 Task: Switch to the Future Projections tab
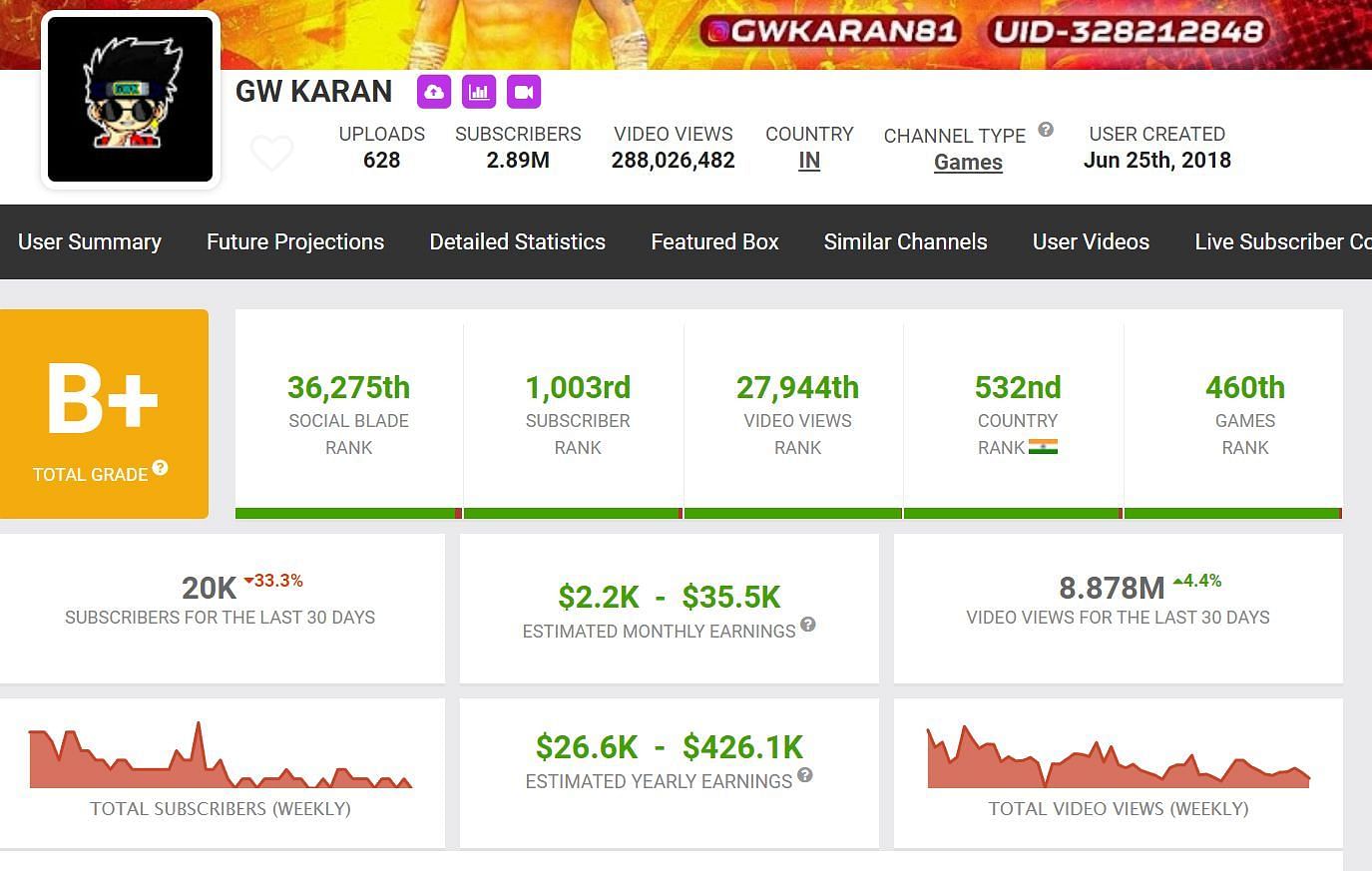click(295, 241)
